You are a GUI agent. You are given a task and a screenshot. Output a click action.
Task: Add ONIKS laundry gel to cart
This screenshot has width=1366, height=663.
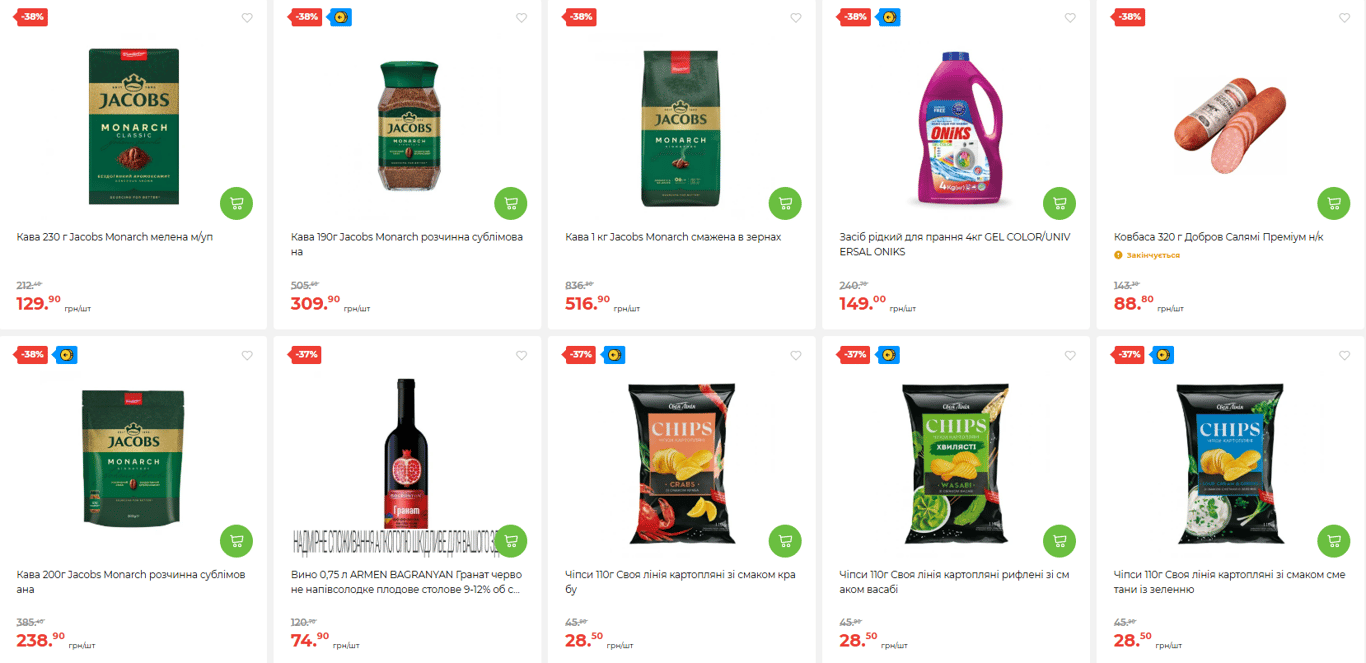1060,203
